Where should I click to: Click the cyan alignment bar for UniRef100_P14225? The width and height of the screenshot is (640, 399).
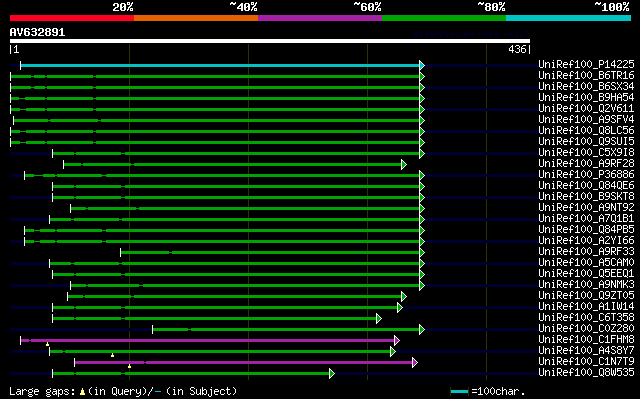point(220,65)
